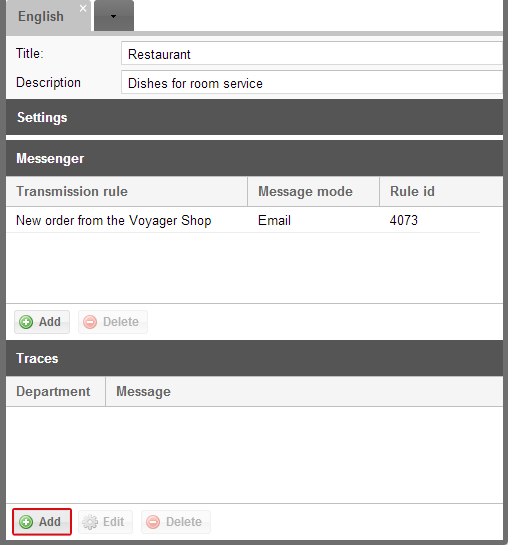Sort by Message mode column header
508x545 pixels.
pos(313,192)
